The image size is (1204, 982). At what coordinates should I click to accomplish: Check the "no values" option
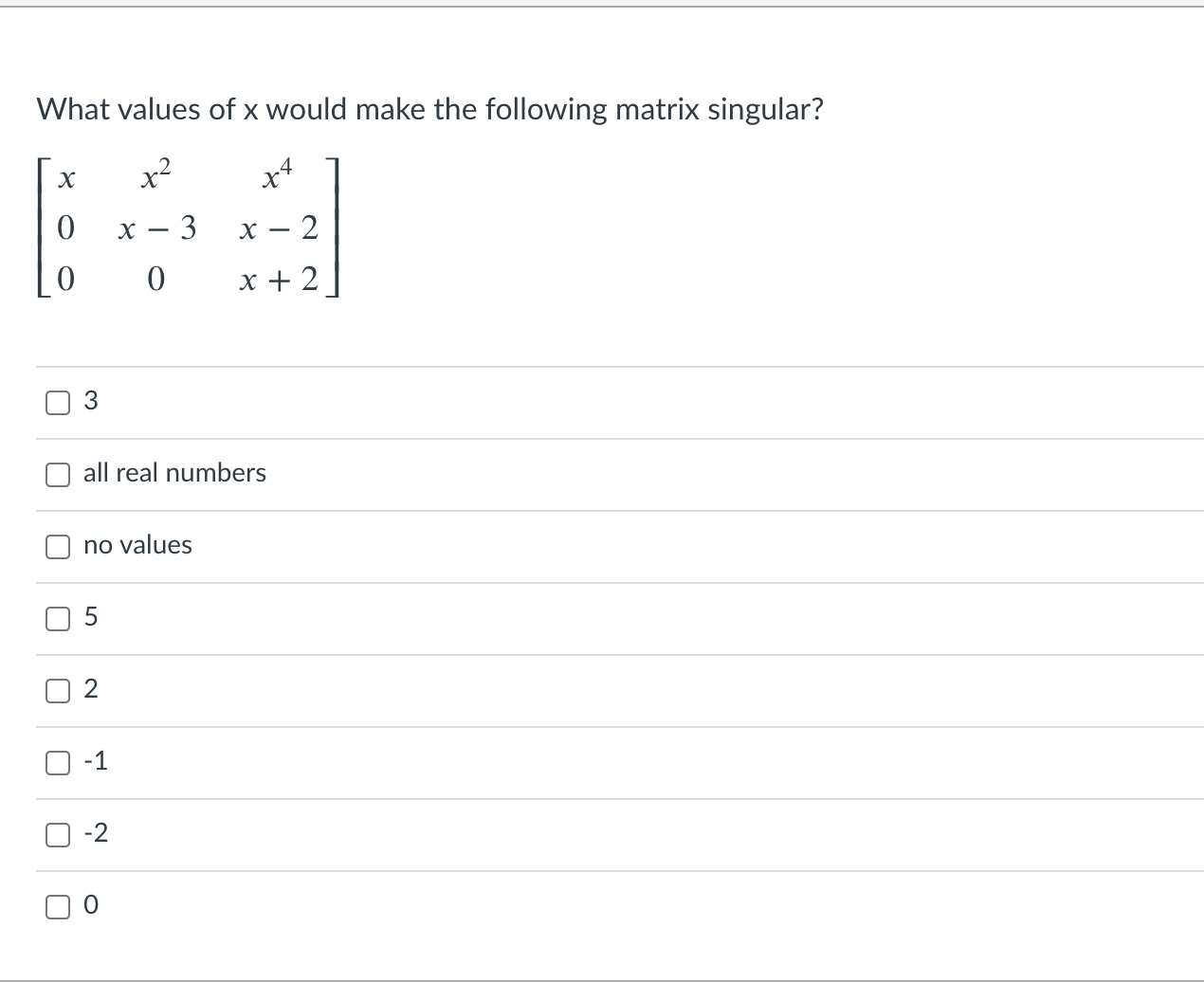coord(57,546)
